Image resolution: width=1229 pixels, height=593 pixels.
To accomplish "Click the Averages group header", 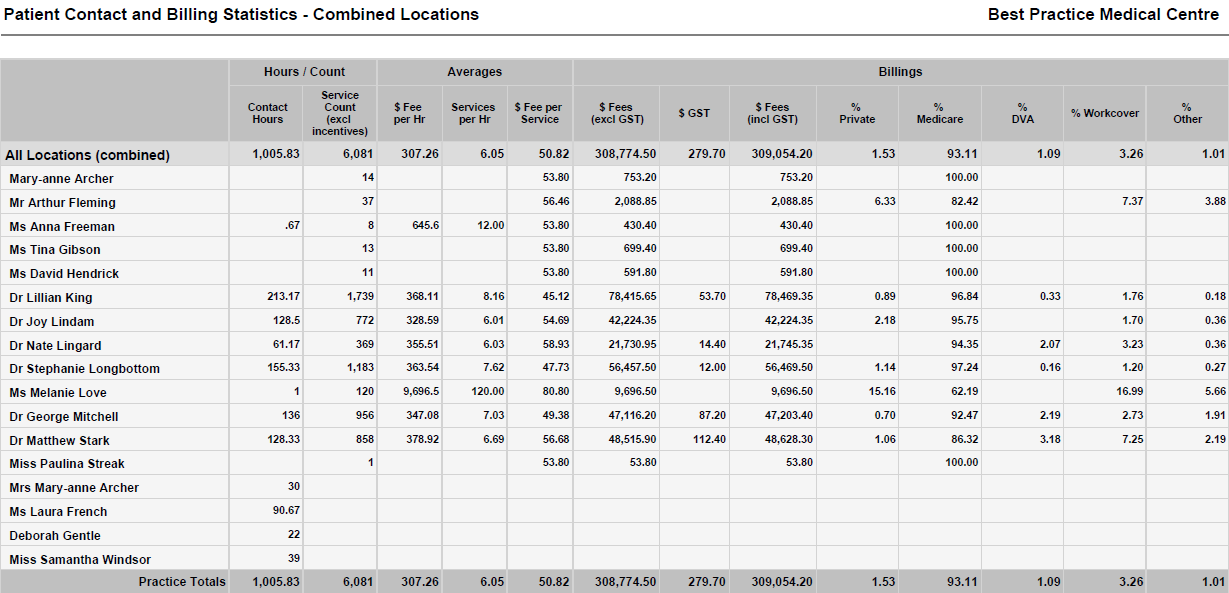I will click(x=474, y=72).
